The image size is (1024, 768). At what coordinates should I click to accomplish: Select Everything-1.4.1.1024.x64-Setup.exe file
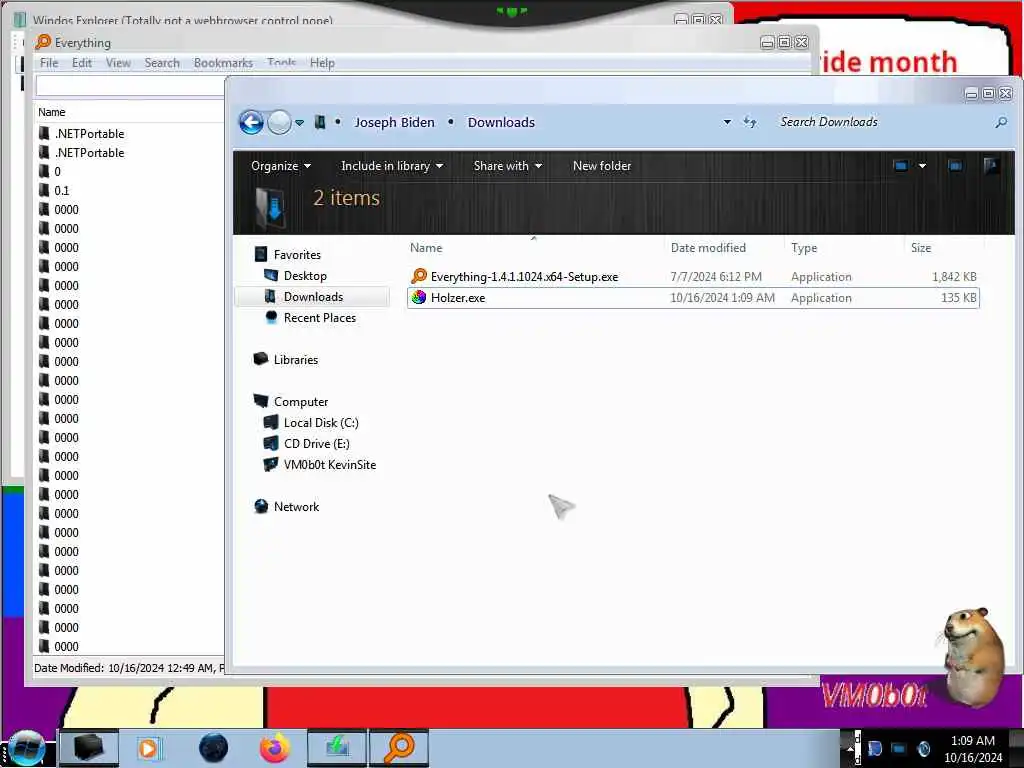coord(693,276)
